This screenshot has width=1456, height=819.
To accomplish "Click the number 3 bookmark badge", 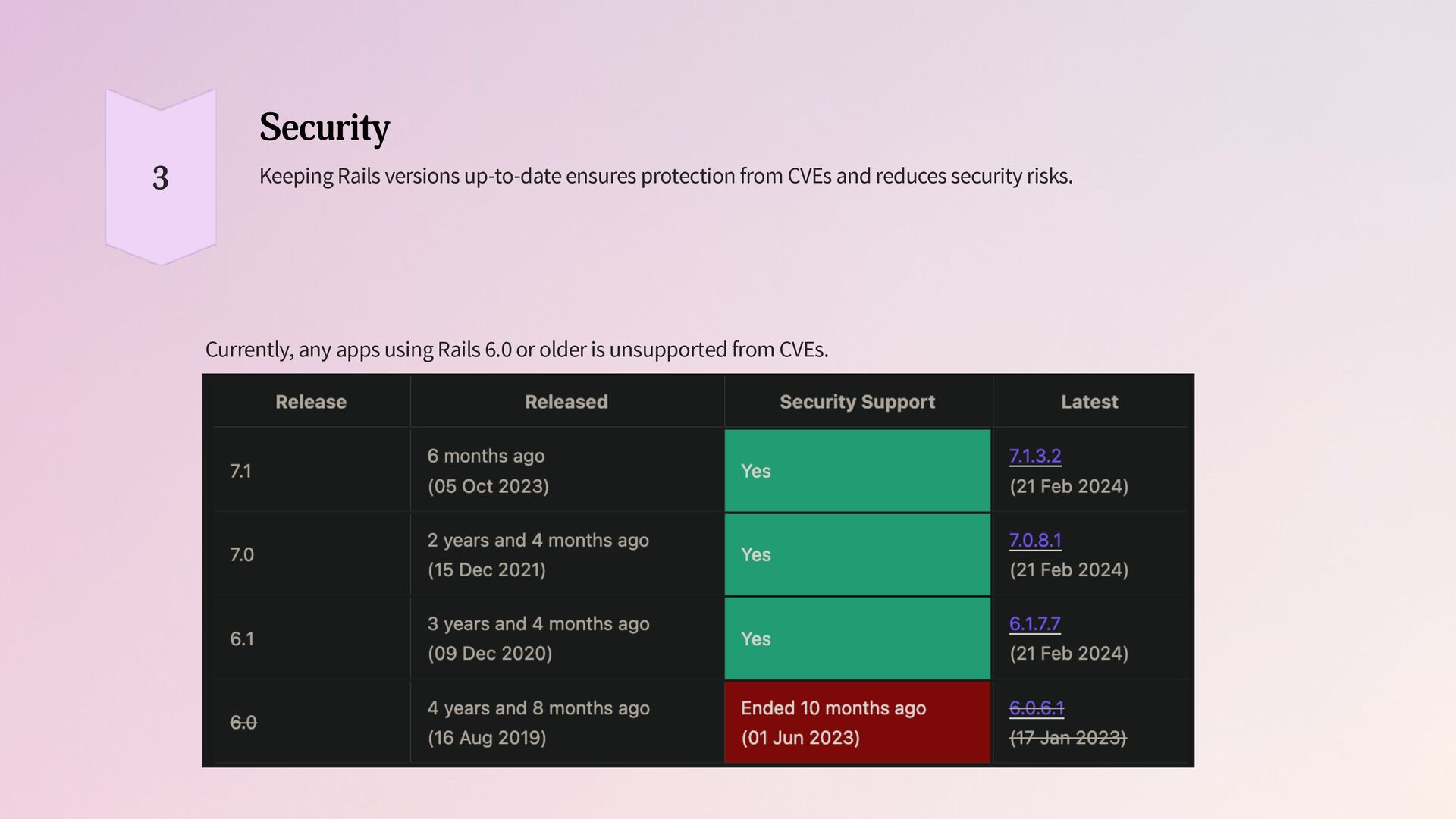I will click(161, 177).
